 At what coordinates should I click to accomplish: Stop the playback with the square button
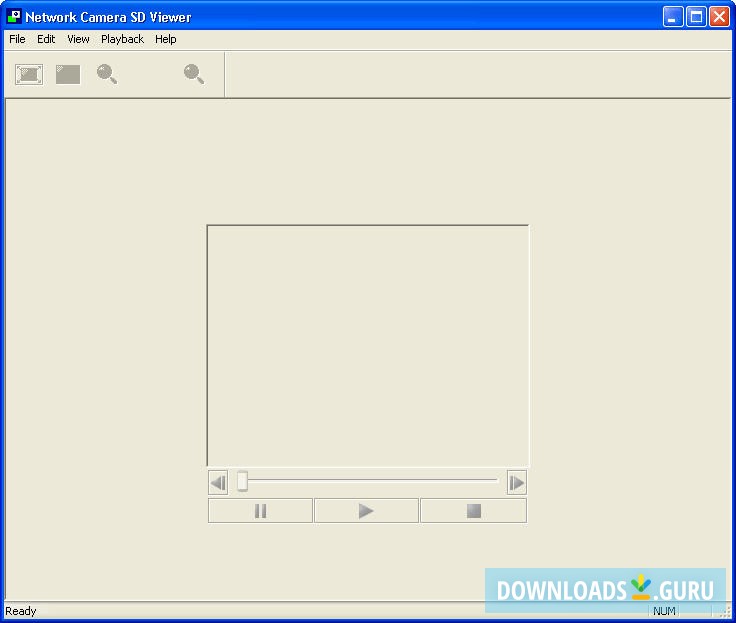(474, 511)
